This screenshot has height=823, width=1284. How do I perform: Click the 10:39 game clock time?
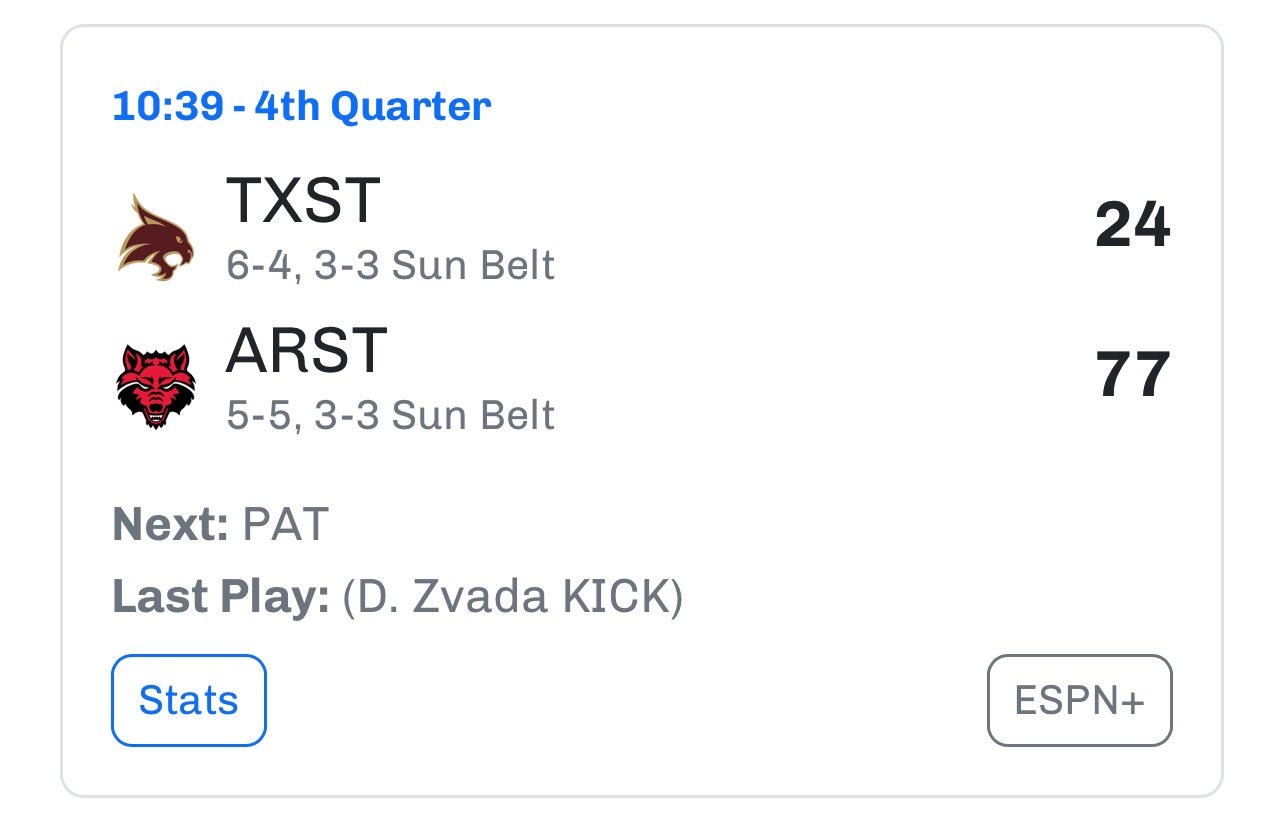[167, 106]
